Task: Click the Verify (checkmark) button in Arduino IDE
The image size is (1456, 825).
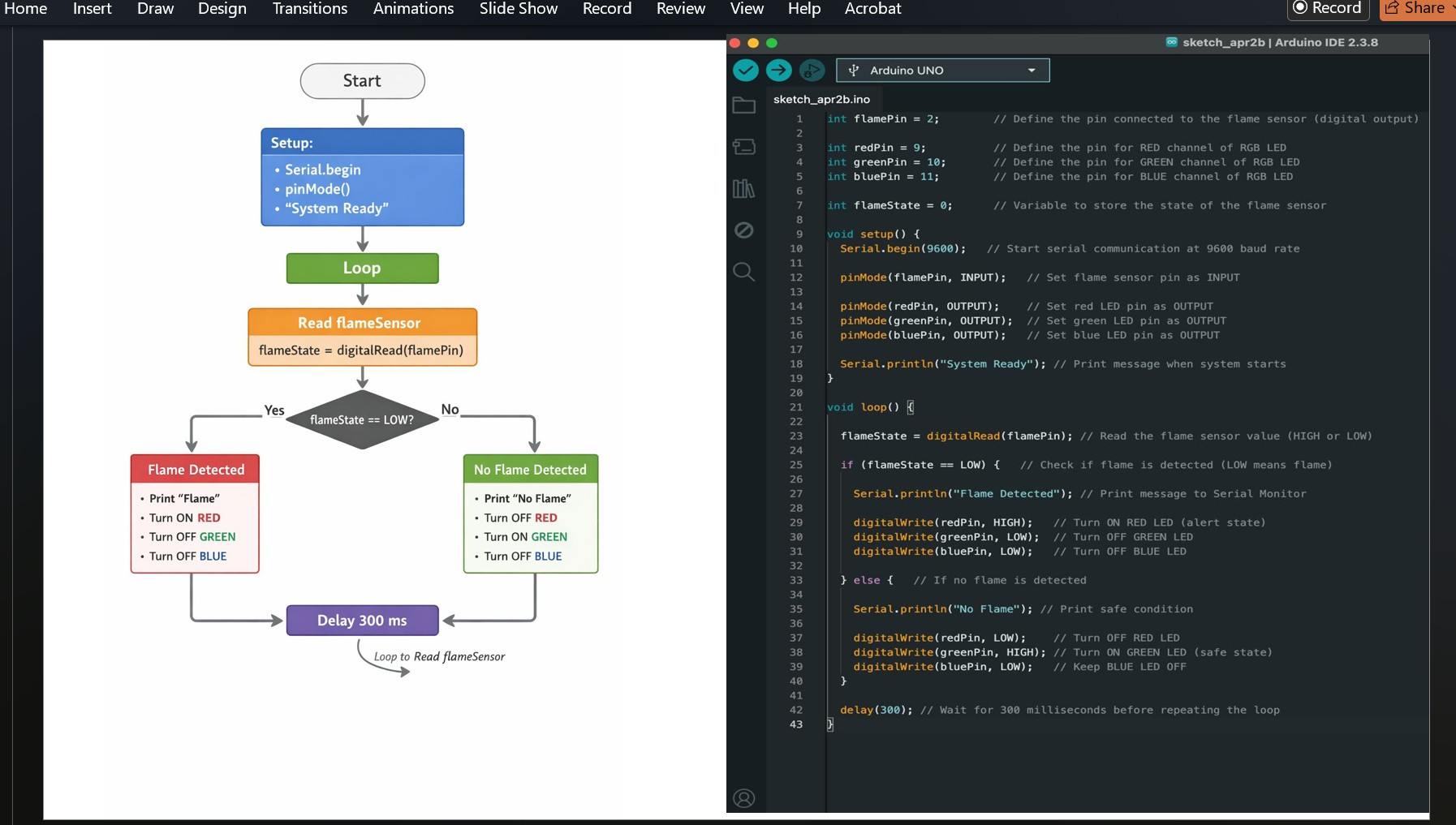Action: (744, 70)
